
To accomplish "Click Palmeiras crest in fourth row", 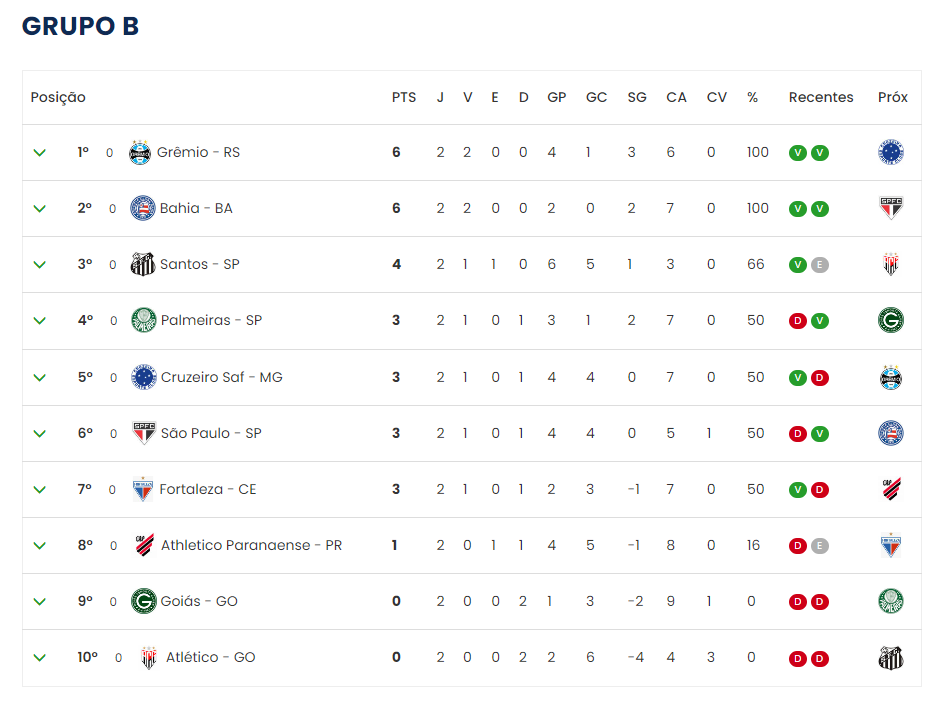I will point(144,320).
